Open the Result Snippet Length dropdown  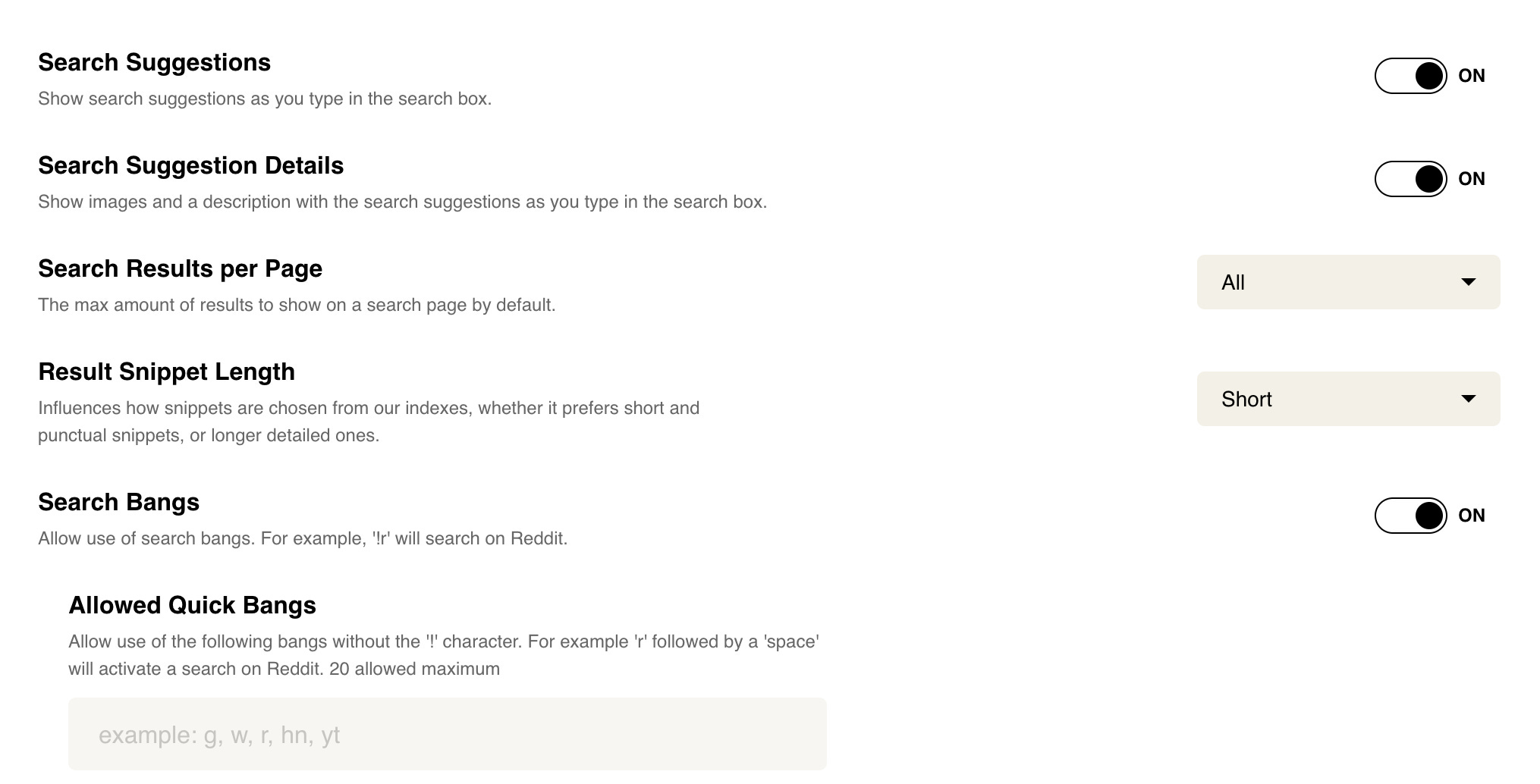[x=1347, y=399]
